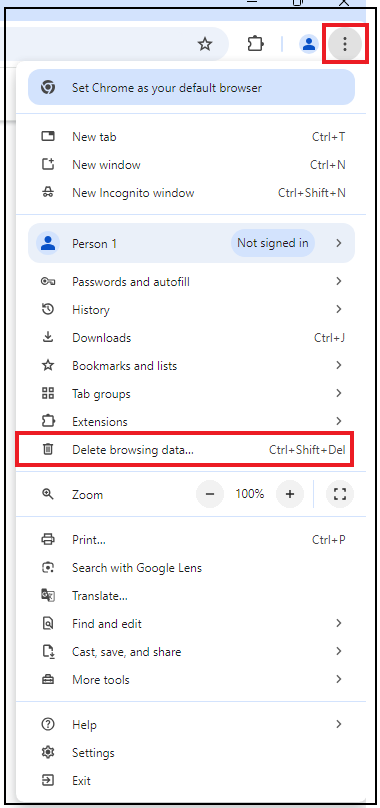Increase zoom with the plus button

coord(290,494)
